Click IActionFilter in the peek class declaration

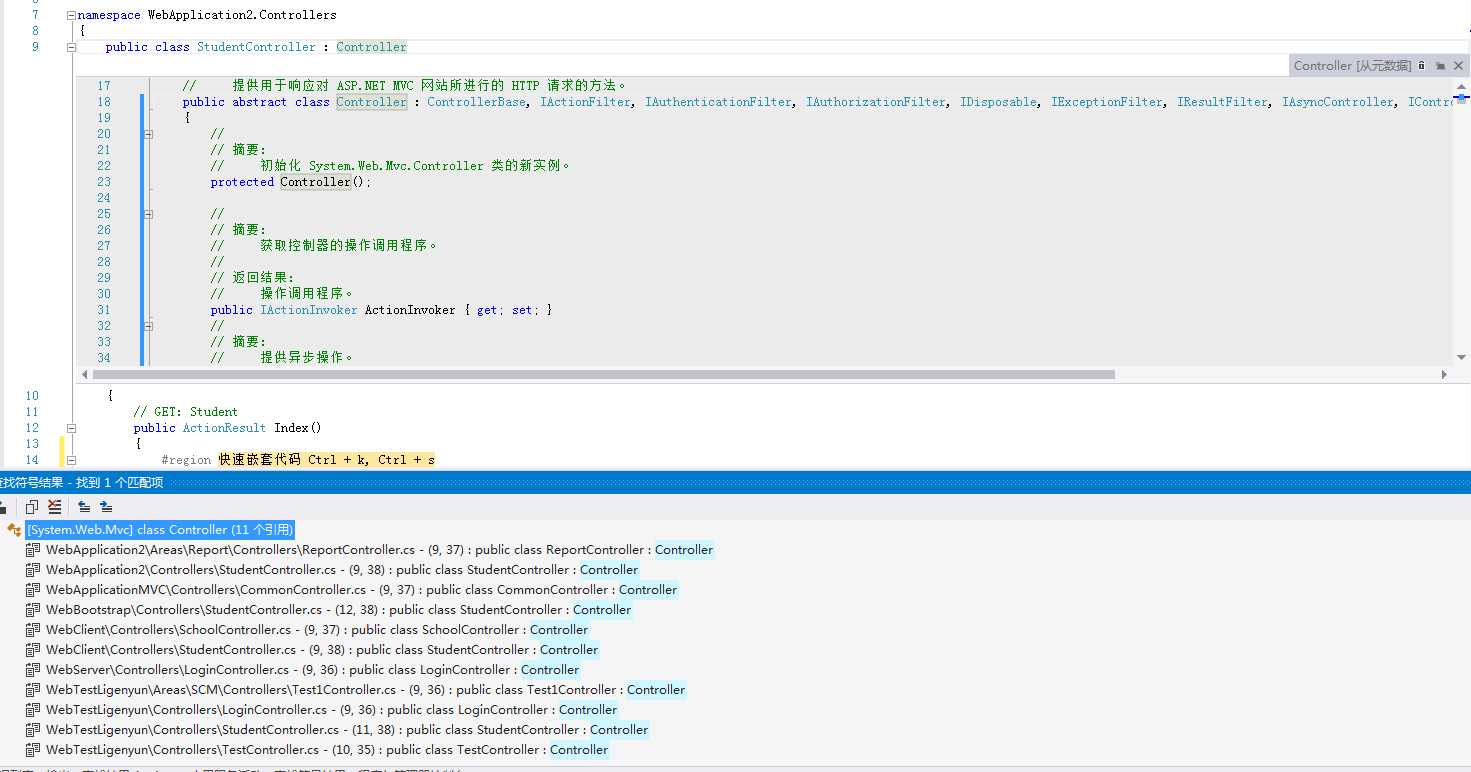(x=587, y=102)
